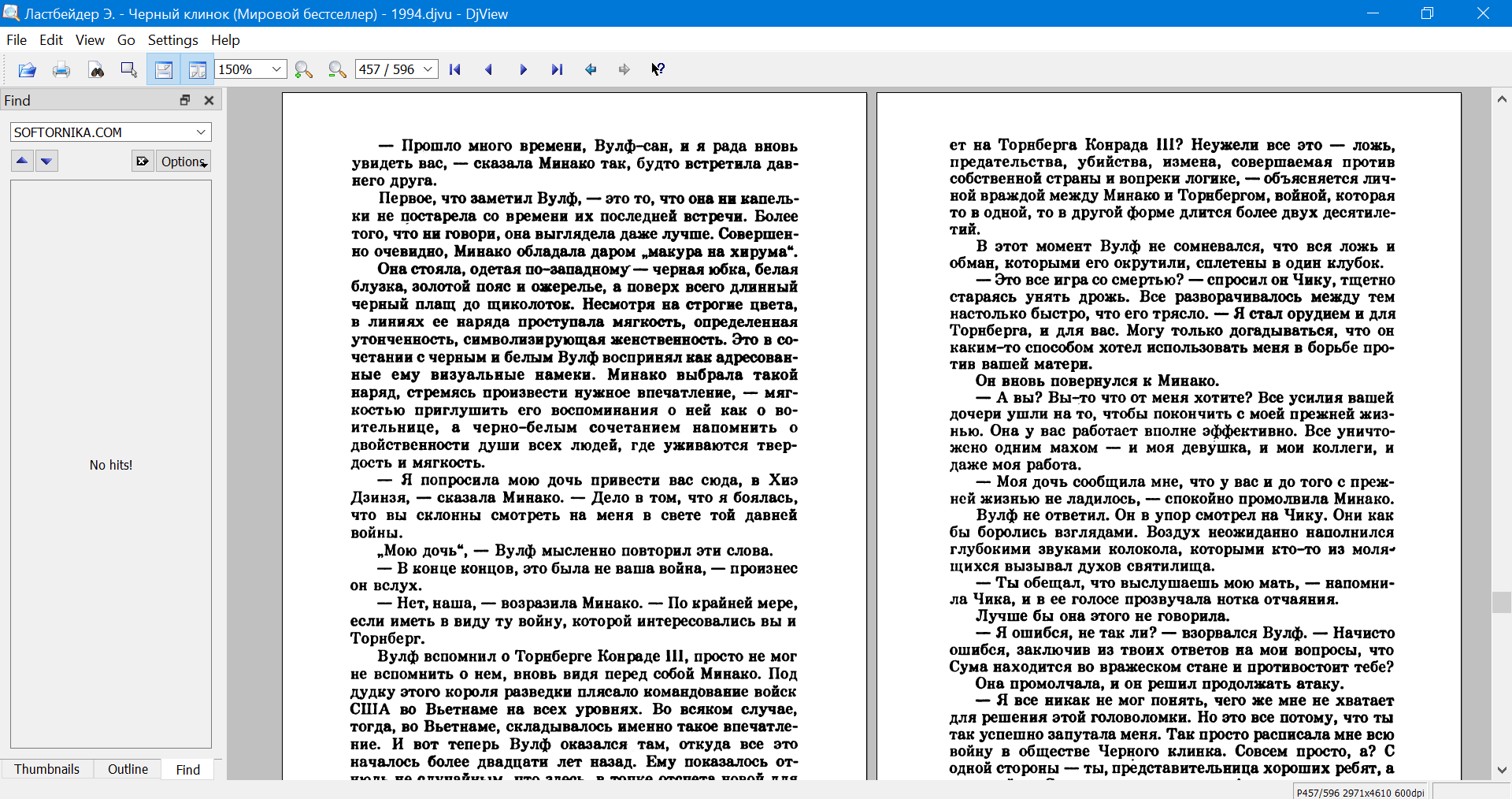Click the Open document icon
This screenshot has width=1512, height=799.
[x=27, y=70]
